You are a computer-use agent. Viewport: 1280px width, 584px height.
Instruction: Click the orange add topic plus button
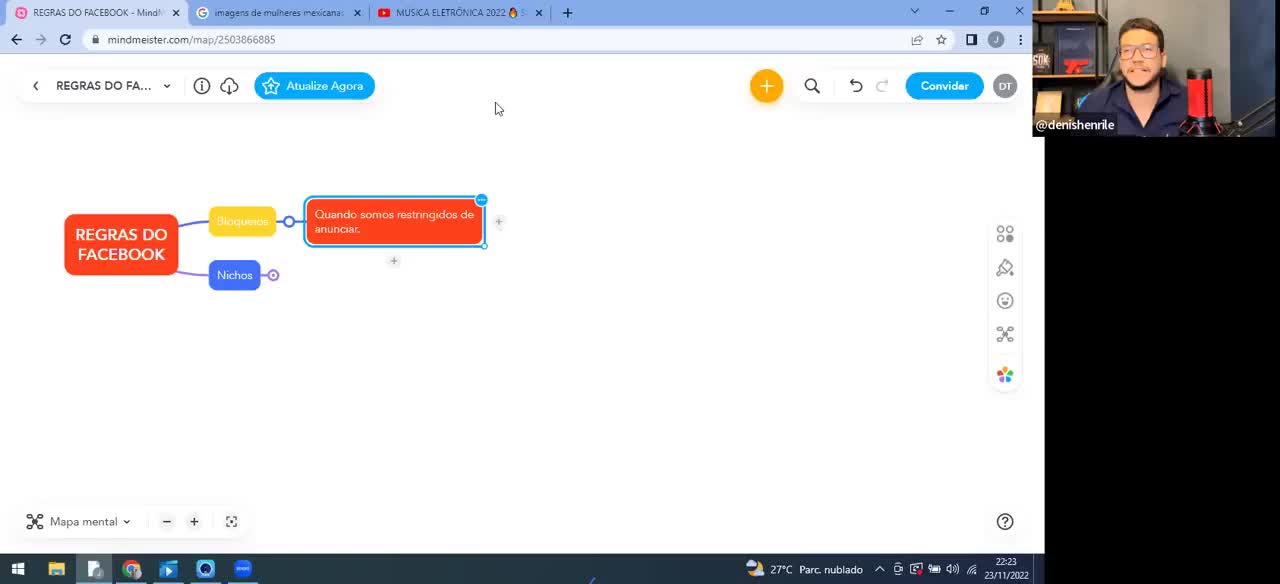tap(766, 86)
